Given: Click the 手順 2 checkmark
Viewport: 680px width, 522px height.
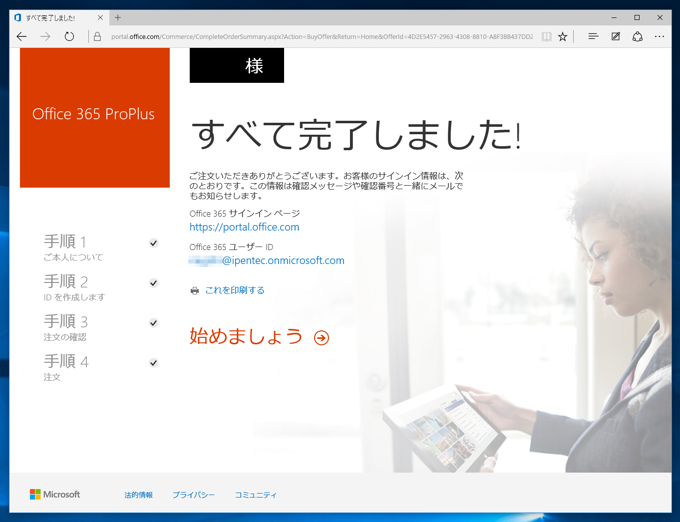Looking at the screenshot, I should [154, 283].
